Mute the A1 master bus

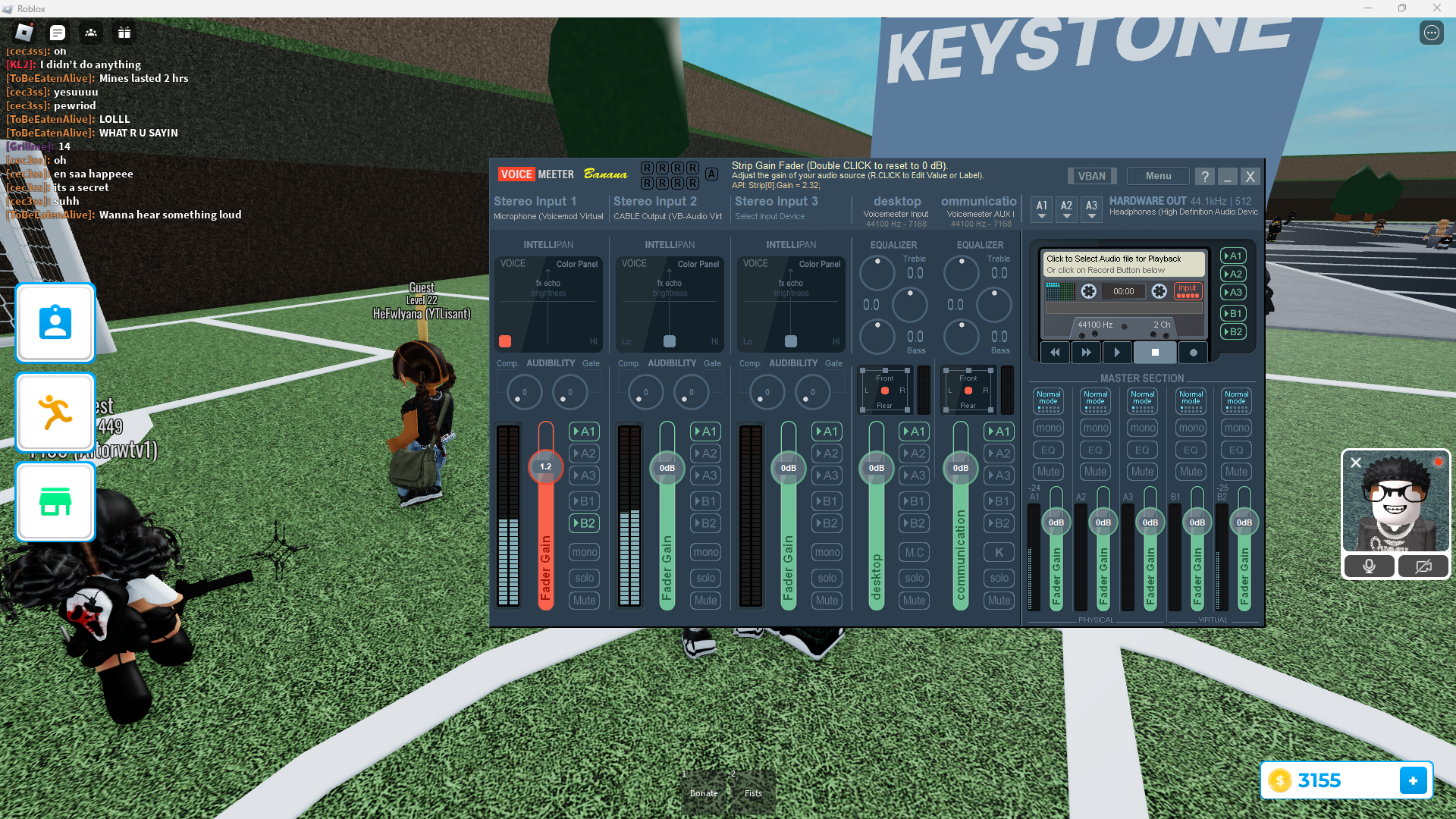pos(1048,472)
